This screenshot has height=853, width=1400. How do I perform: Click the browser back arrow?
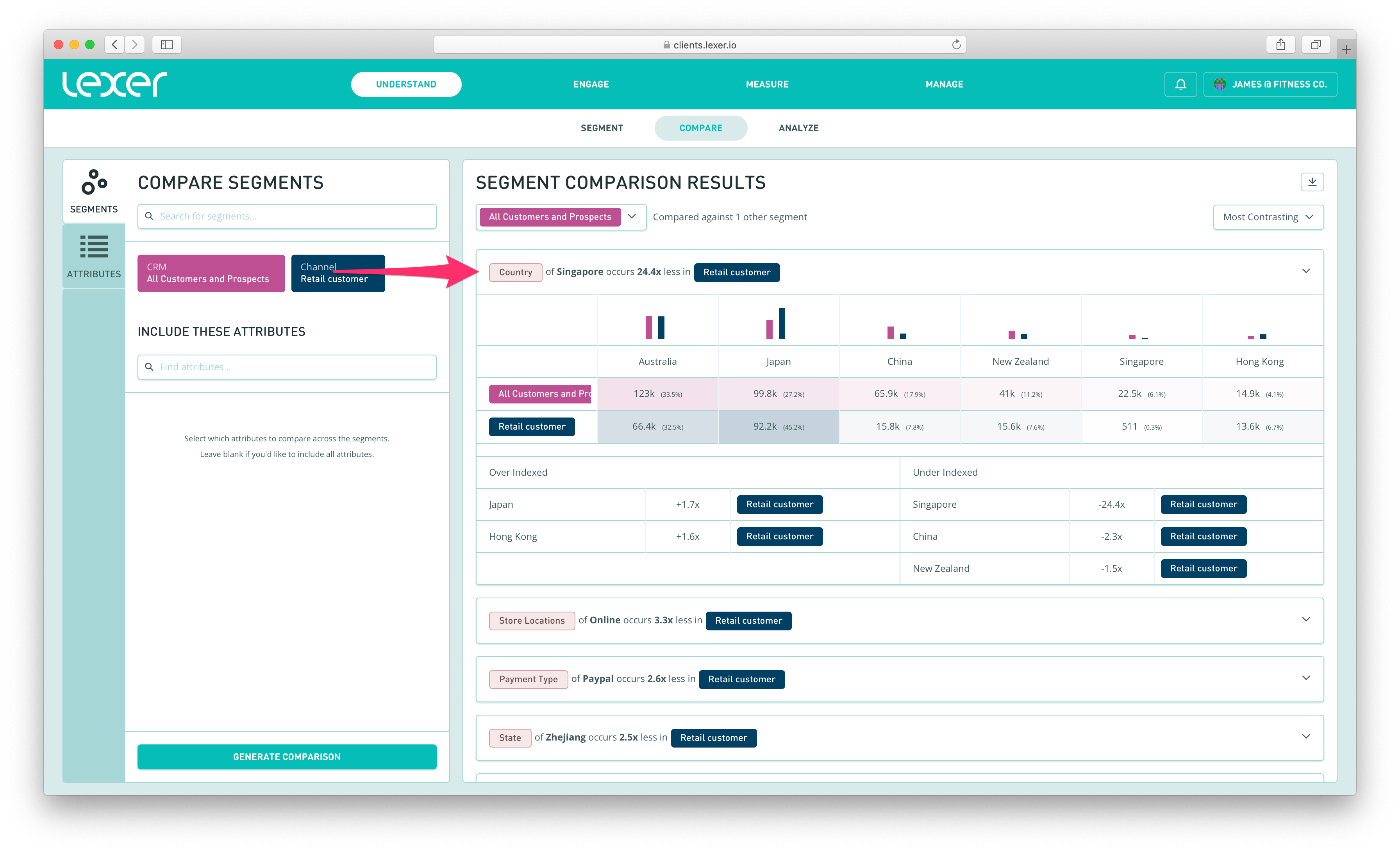coord(115,44)
